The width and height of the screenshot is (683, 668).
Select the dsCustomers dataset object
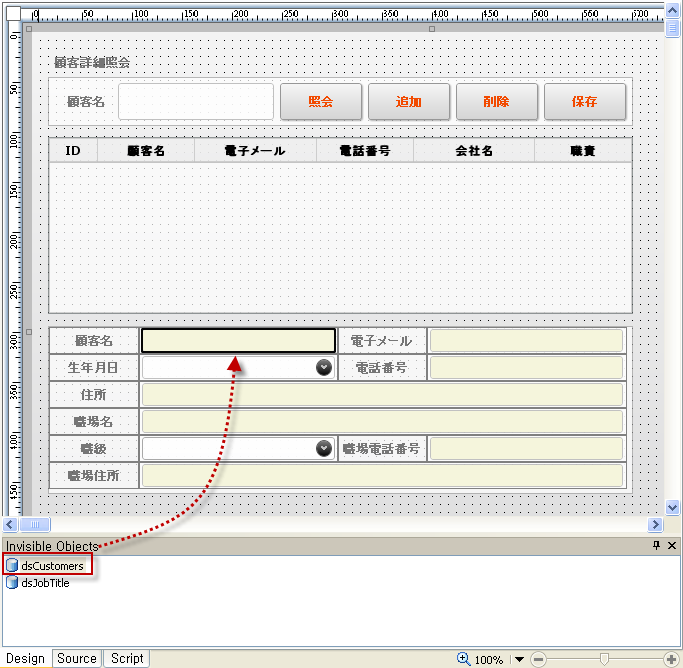[52, 566]
